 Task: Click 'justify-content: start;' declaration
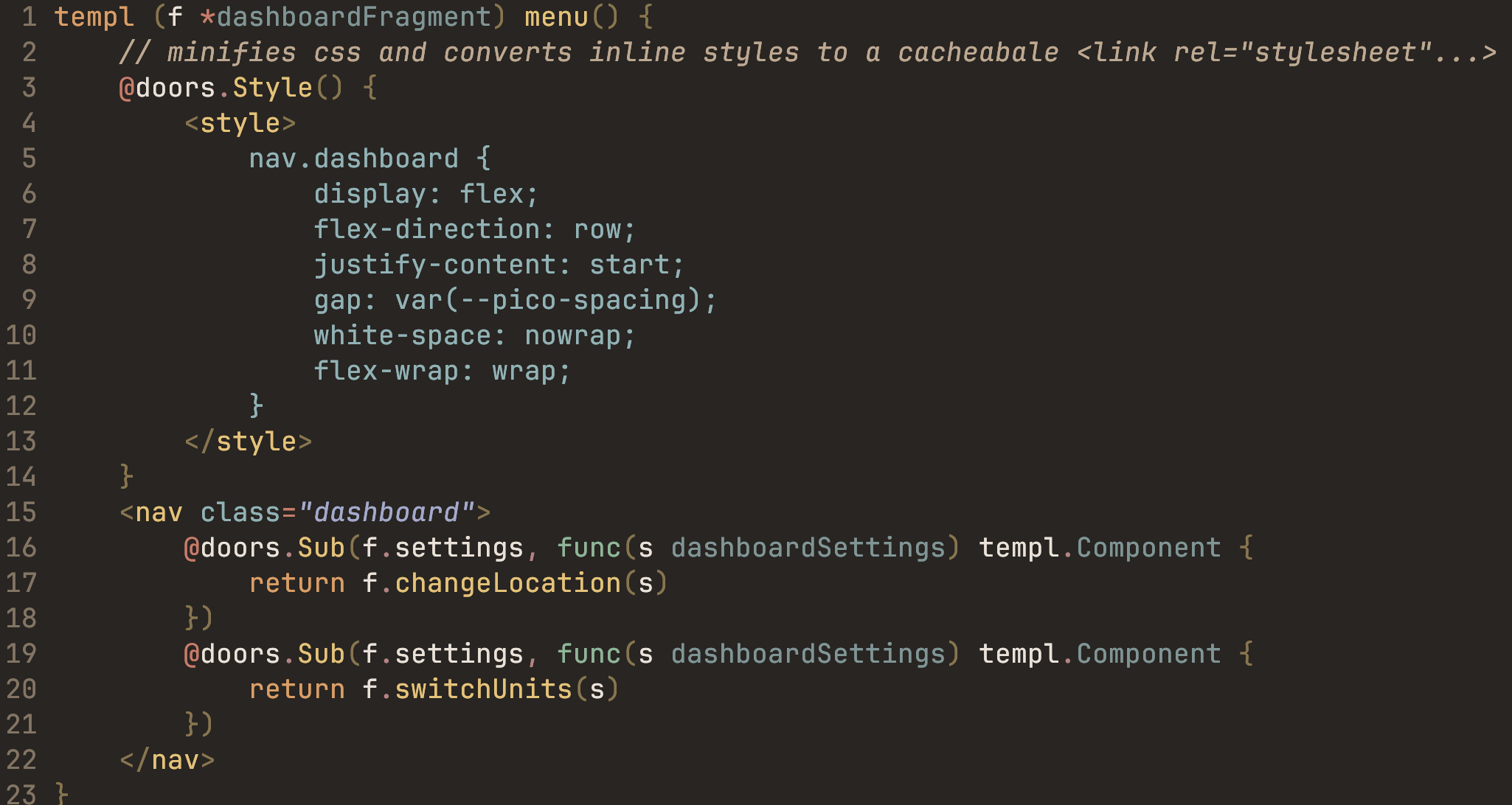[x=499, y=265]
